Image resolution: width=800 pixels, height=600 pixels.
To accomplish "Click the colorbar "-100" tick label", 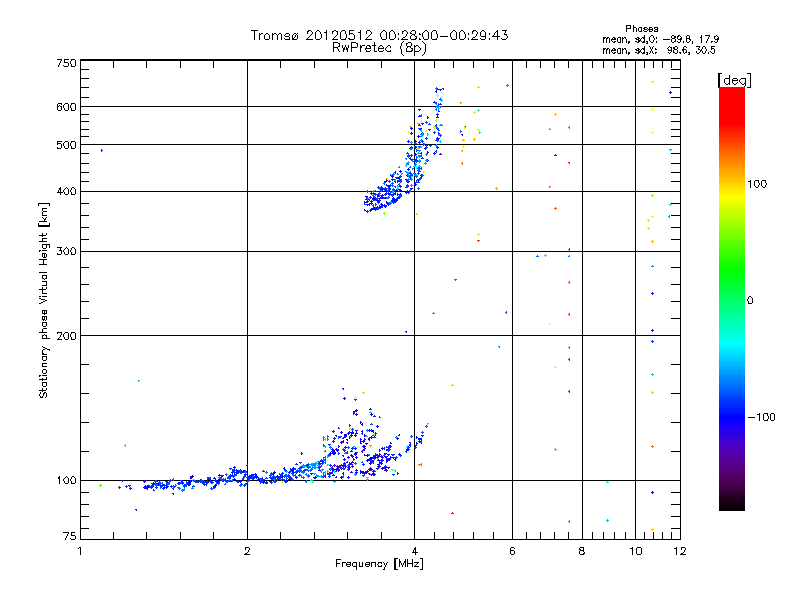I will (761, 417).
